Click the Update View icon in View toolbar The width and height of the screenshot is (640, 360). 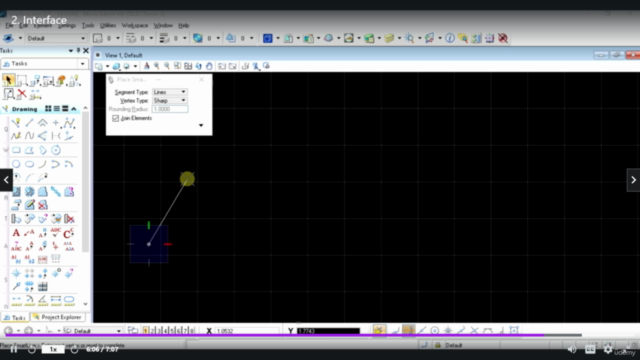[147, 66]
